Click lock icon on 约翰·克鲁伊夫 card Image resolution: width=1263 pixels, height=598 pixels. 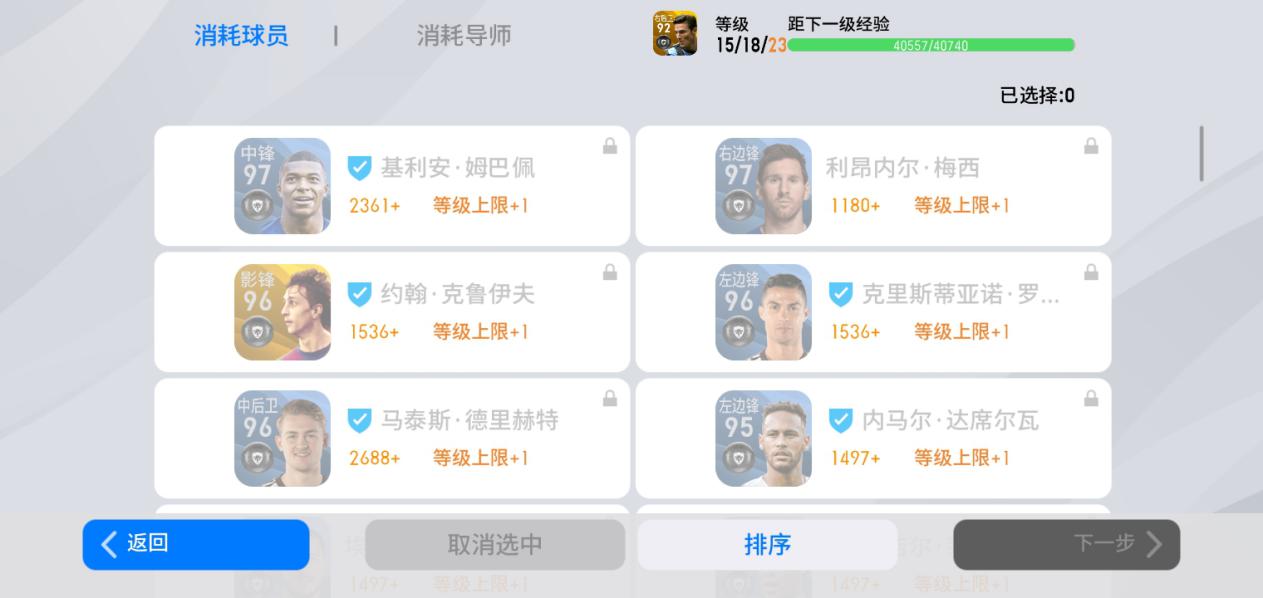610,273
